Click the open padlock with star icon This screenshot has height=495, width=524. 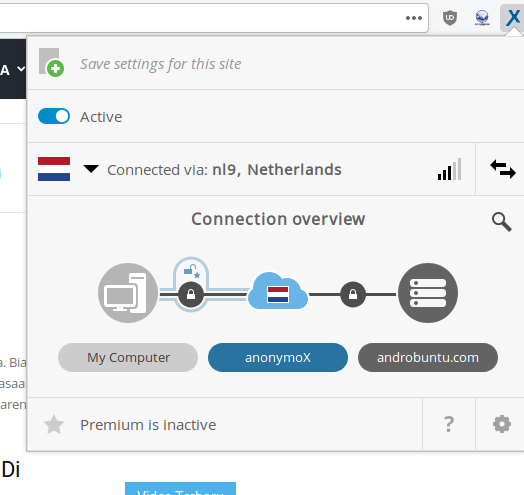[192, 271]
